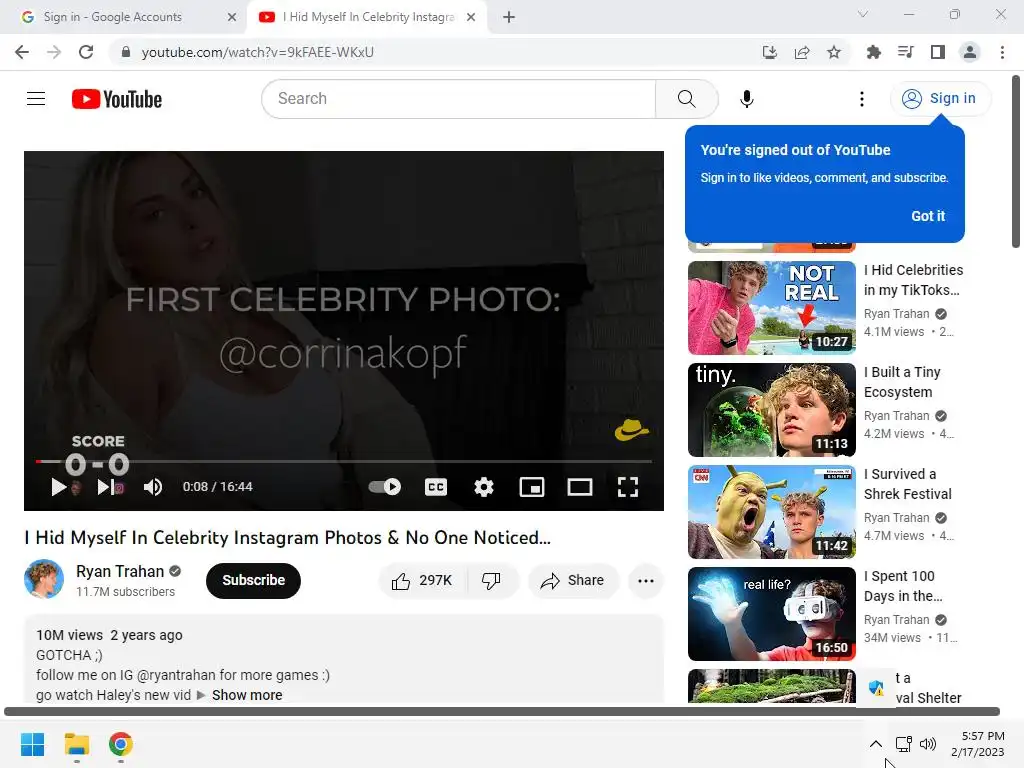Screen dimensions: 1024x768
Task: Toggle the autoplay switch
Action: pyautogui.click(x=385, y=487)
